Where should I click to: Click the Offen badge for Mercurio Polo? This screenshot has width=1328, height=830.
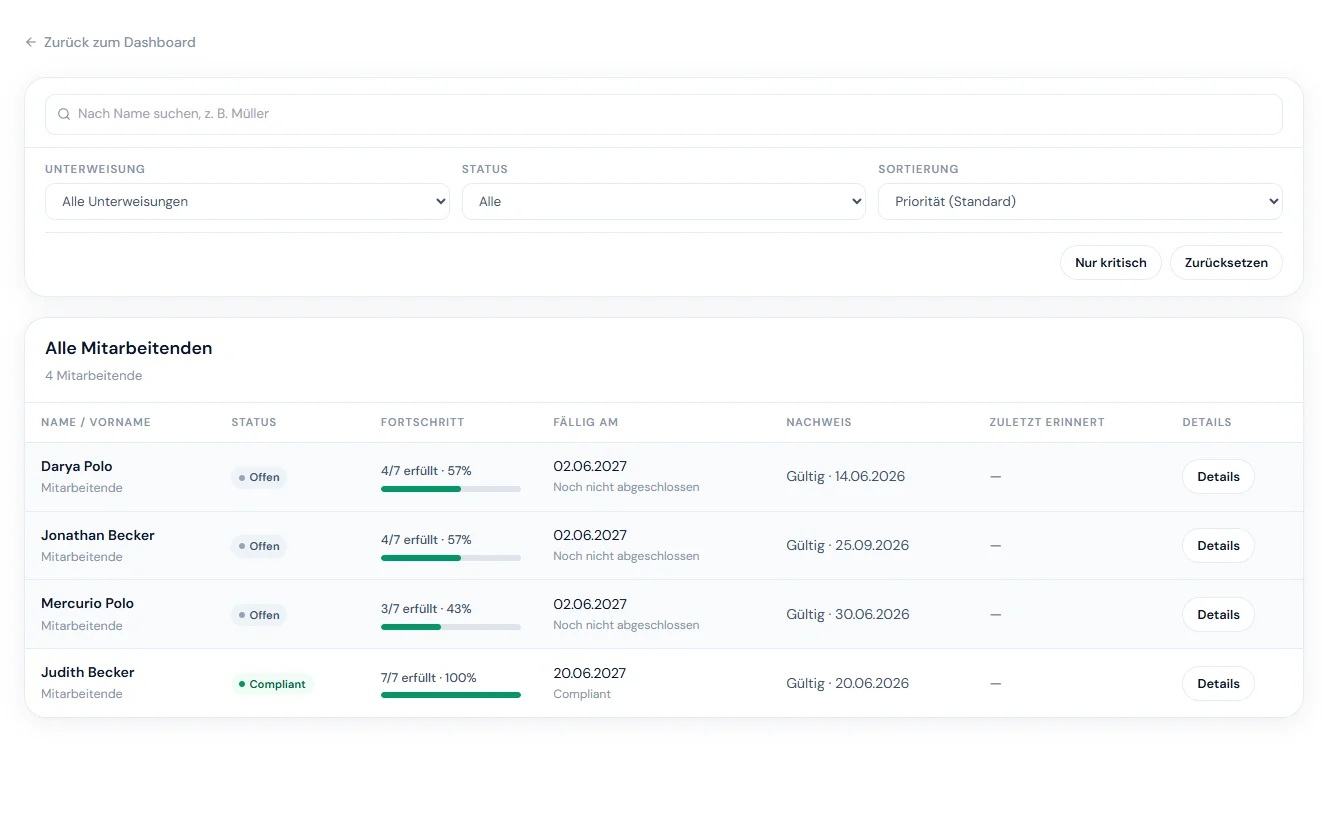[x=259, y=615]
